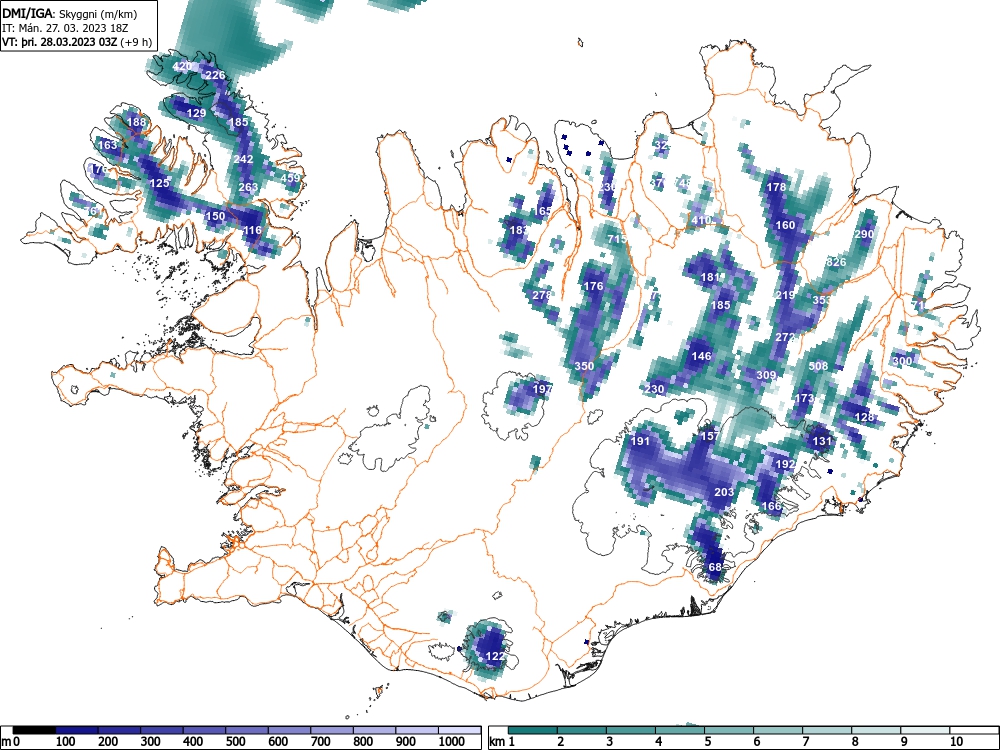Click the map label 129

pos(196,114)
